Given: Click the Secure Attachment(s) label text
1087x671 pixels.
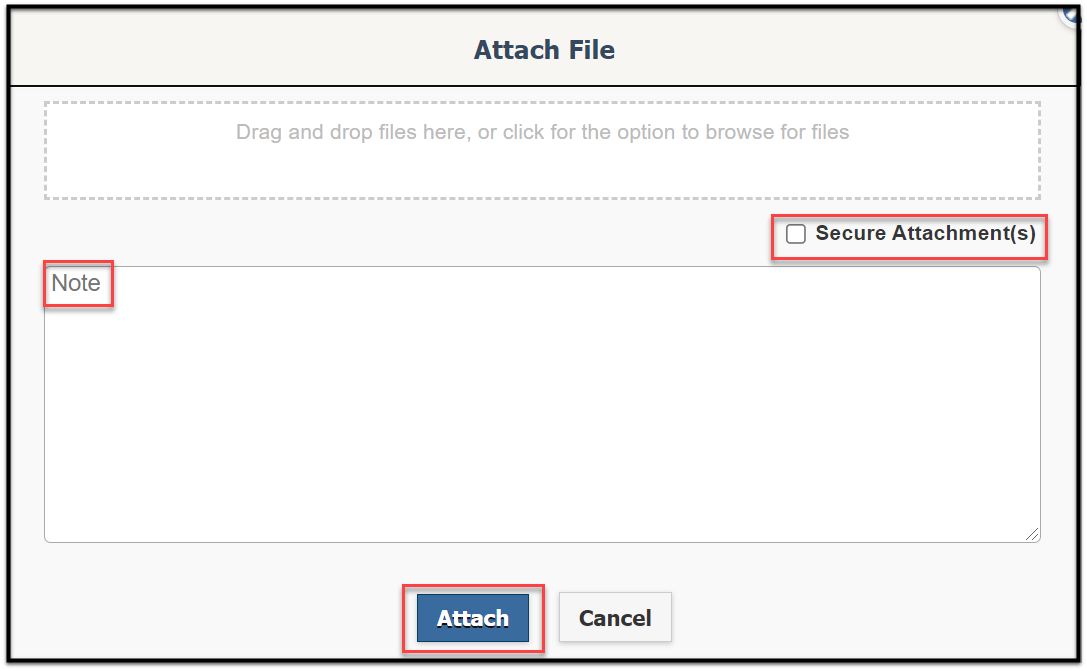Looking at the screenshot, I should (925, 233).
